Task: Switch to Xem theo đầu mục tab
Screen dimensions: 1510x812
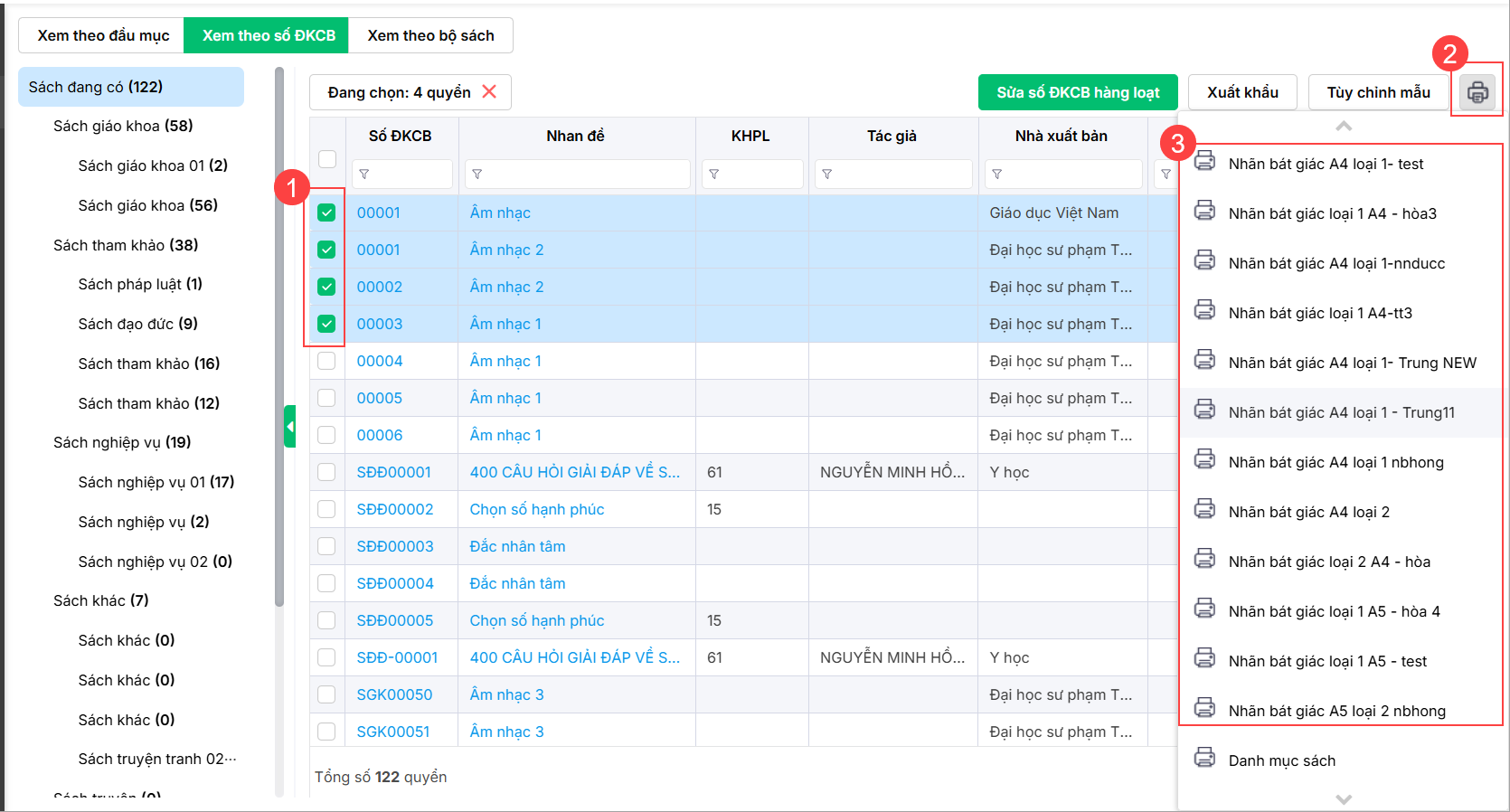Action: [103, 35]
